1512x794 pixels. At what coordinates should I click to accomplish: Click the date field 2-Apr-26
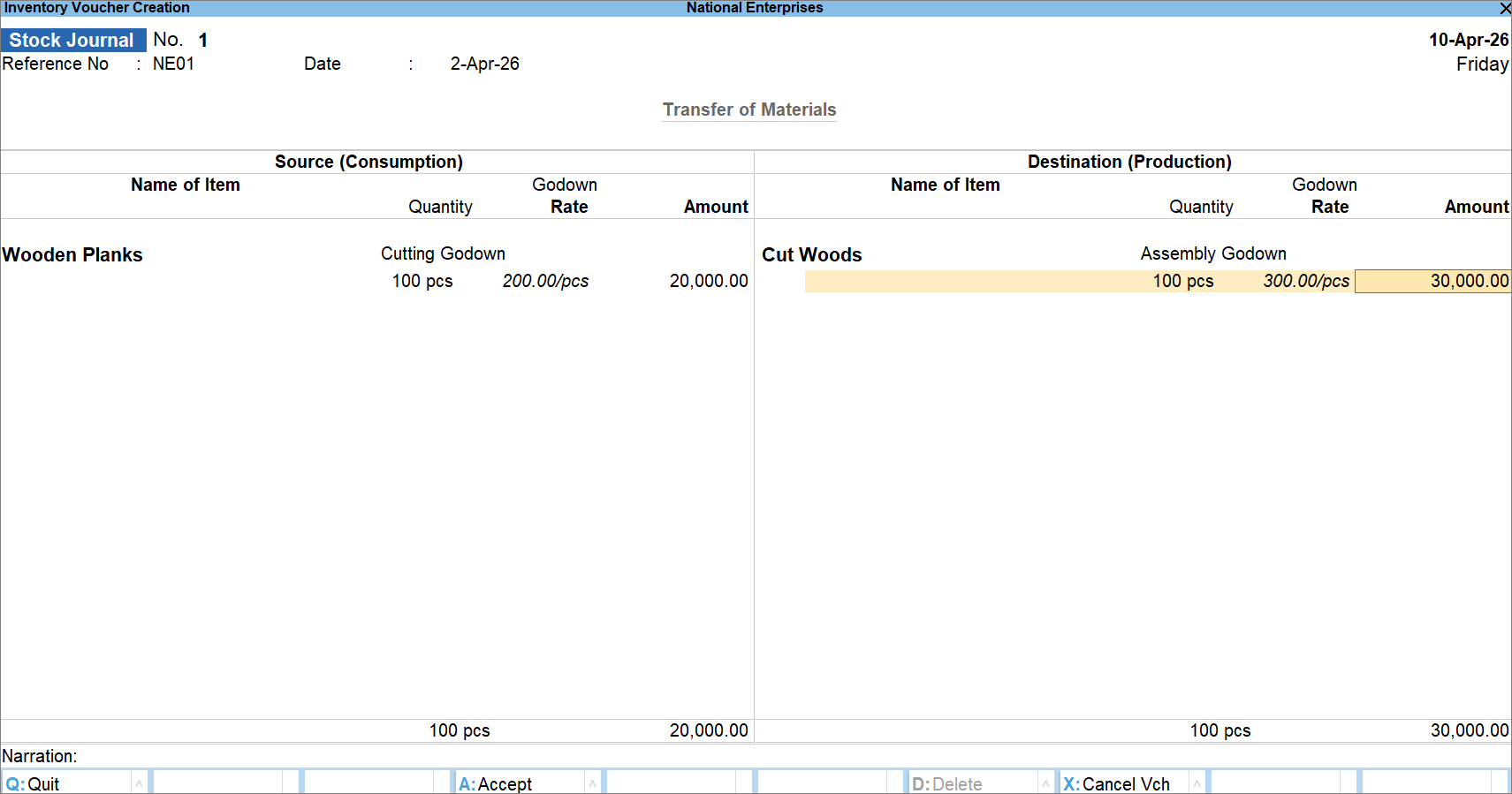[x=484, y=64]
